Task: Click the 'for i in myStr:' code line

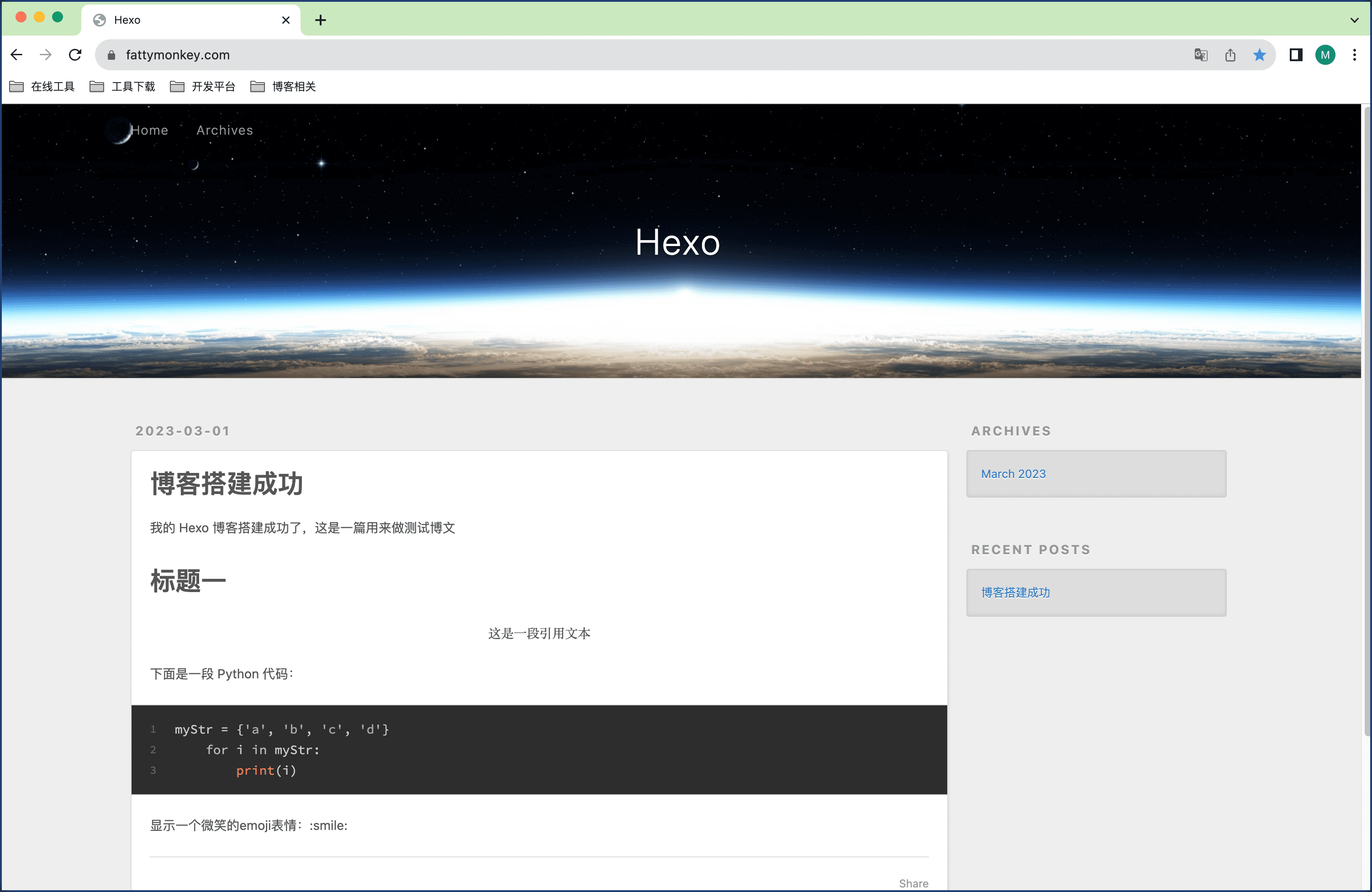Action: pos(262,750)
